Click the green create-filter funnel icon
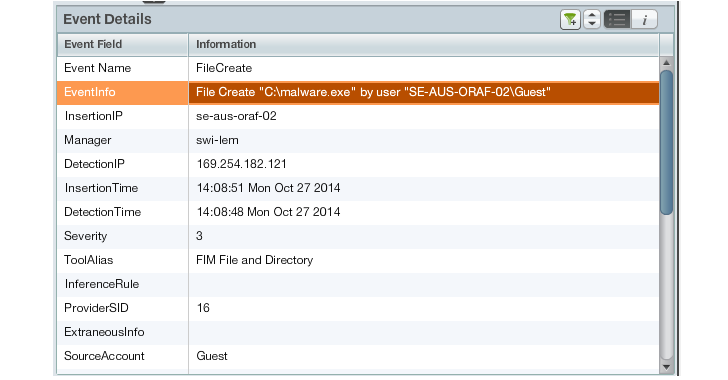This screenshot has width=728, height=380. [570, 20]
